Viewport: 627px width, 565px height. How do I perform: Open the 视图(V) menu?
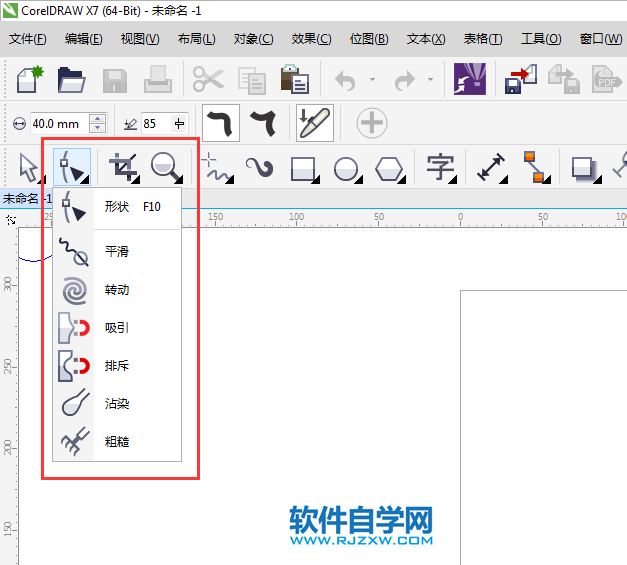(x=140, y=39)
